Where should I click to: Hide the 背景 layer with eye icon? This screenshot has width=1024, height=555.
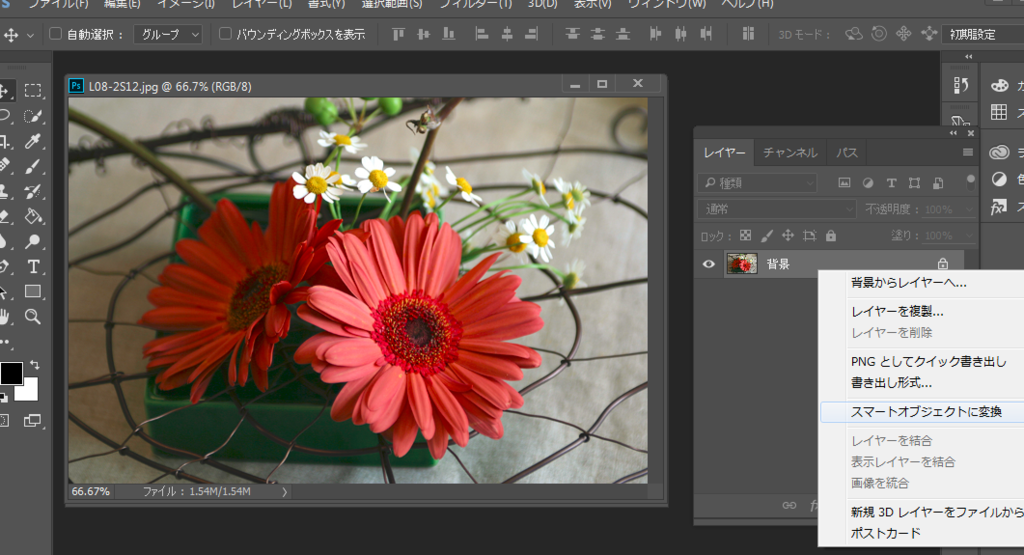click(709, 264)
